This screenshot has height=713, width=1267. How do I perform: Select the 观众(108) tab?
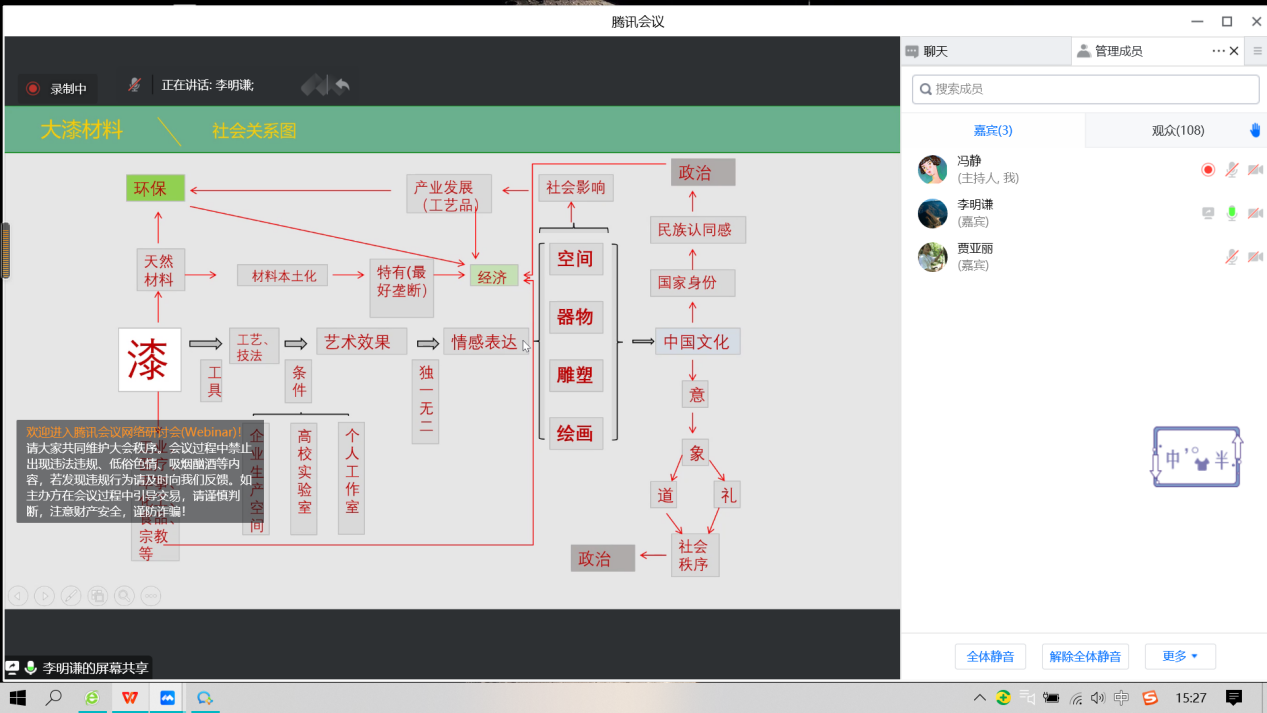[x=1177, y=130]
